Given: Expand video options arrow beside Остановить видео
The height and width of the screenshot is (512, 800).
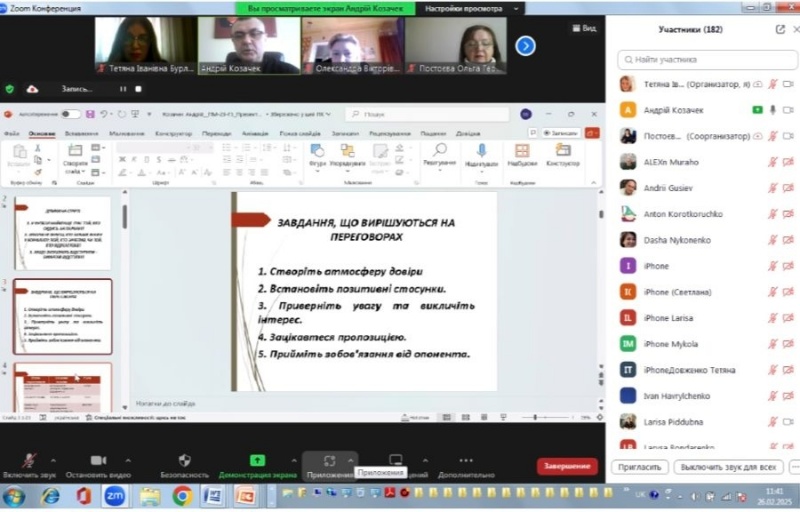Looking at the screenshot, I should coord(128,460).
